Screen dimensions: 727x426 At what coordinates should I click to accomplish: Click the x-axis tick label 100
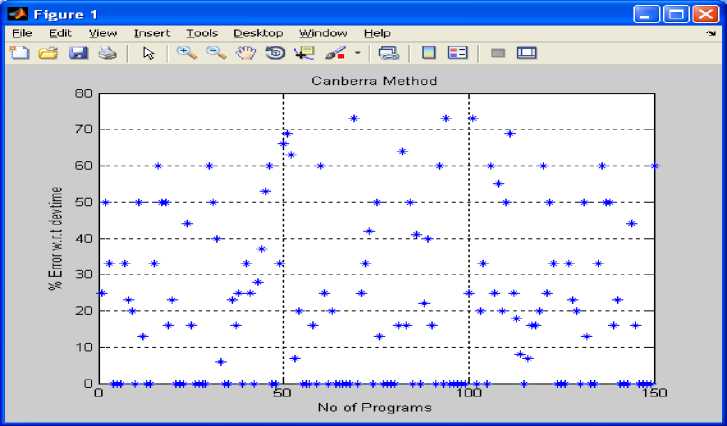(469, 393)
